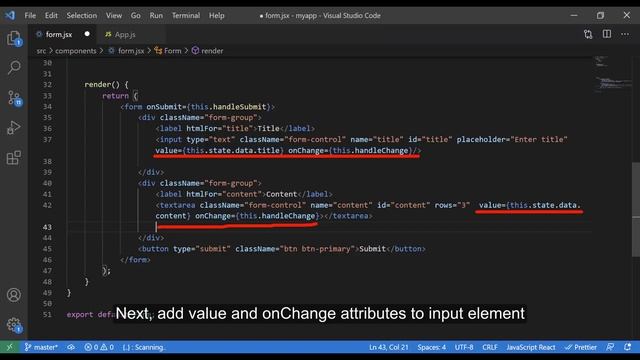Click line number 42 in gutter
Screen dimensions: 640x360
[47, 205]
